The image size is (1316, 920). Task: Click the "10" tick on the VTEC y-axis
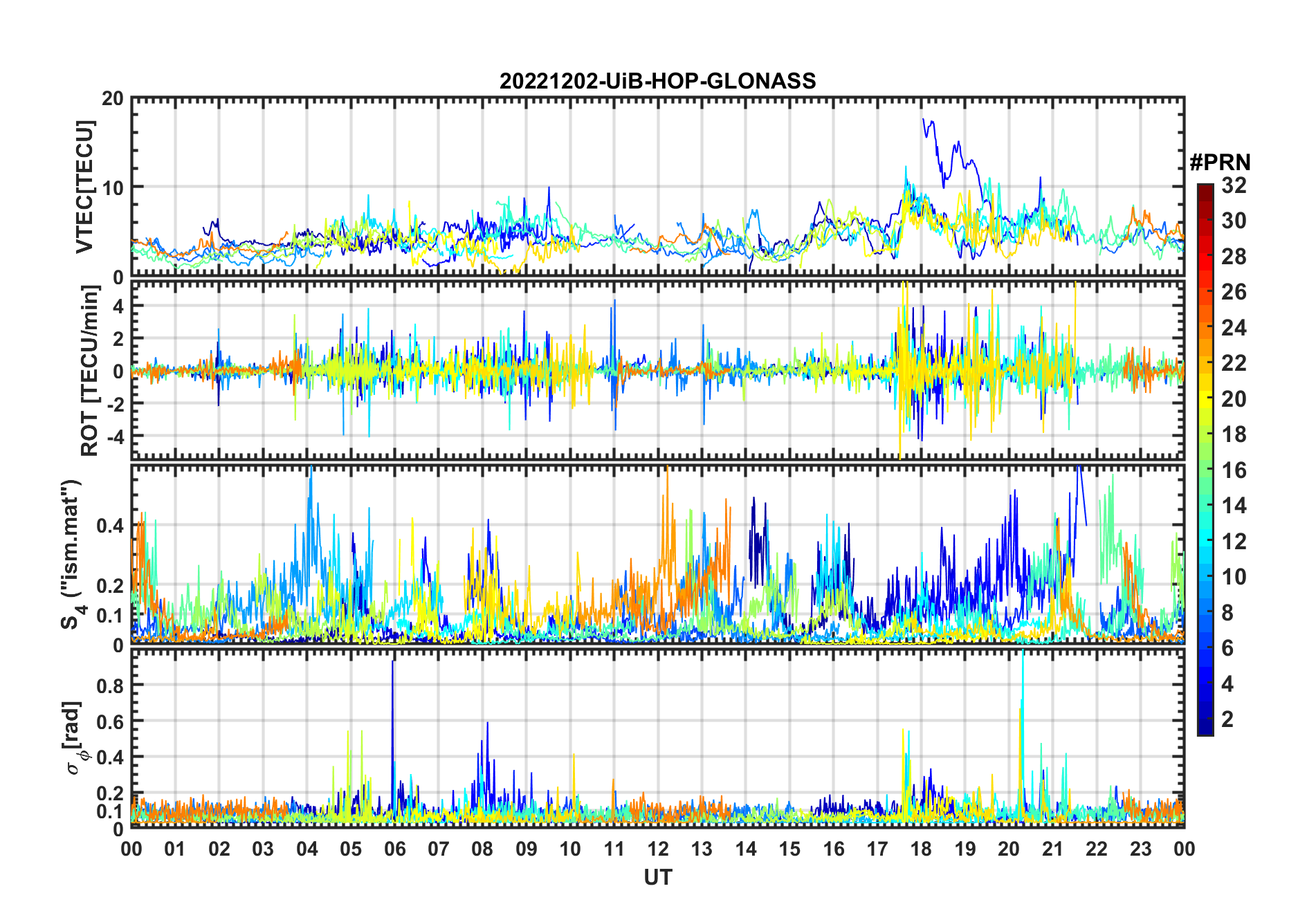(x=113, y=187)
